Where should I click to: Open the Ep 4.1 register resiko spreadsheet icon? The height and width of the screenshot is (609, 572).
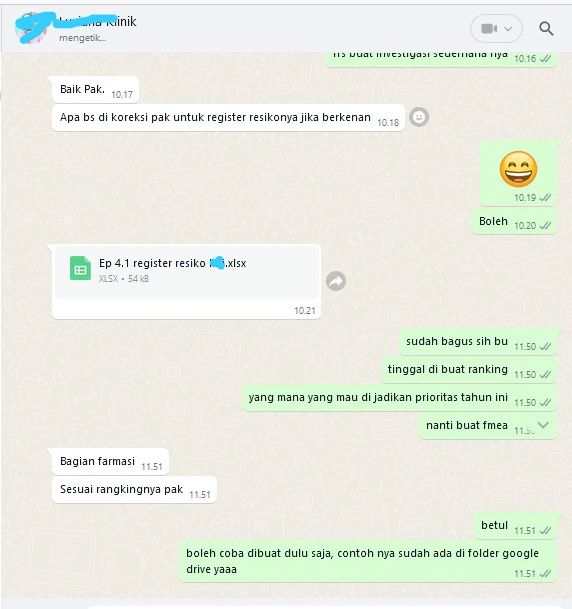pyautogui.click(x=80, y=268)
